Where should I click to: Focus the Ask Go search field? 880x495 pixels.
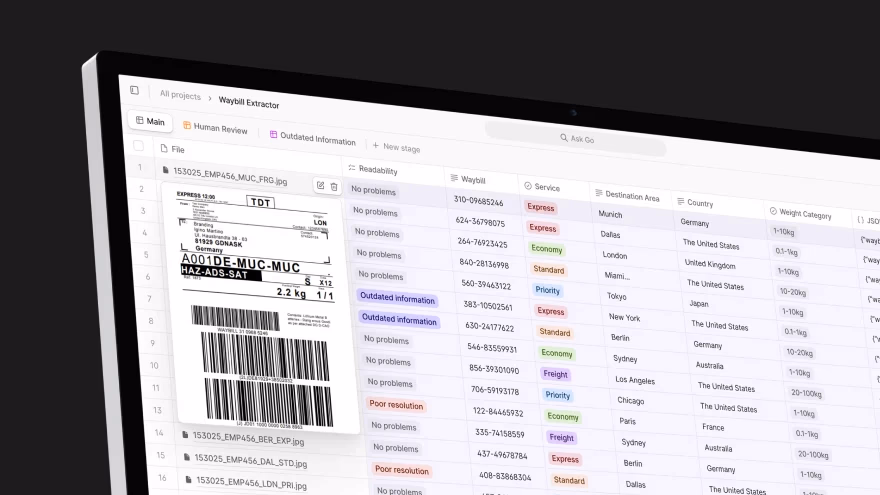pyautogui.click(x=576, y=139)
